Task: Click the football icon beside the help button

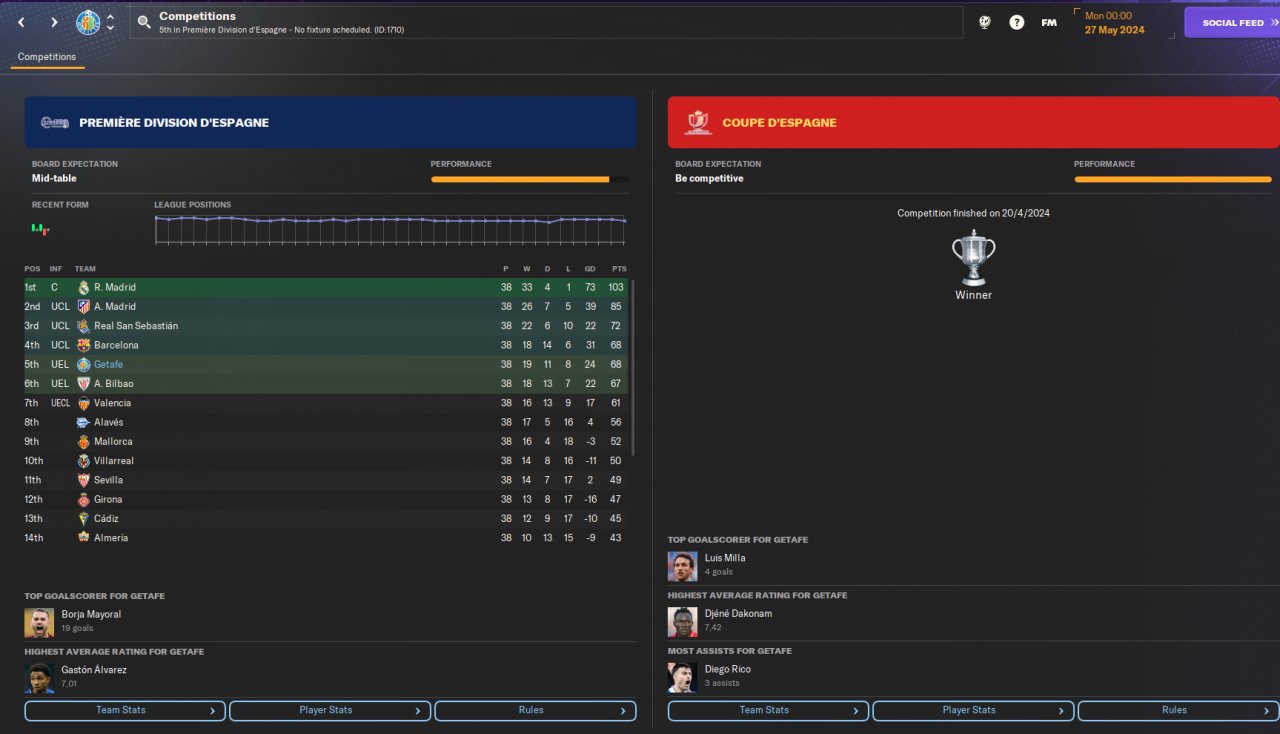Action: click(984, 22)
